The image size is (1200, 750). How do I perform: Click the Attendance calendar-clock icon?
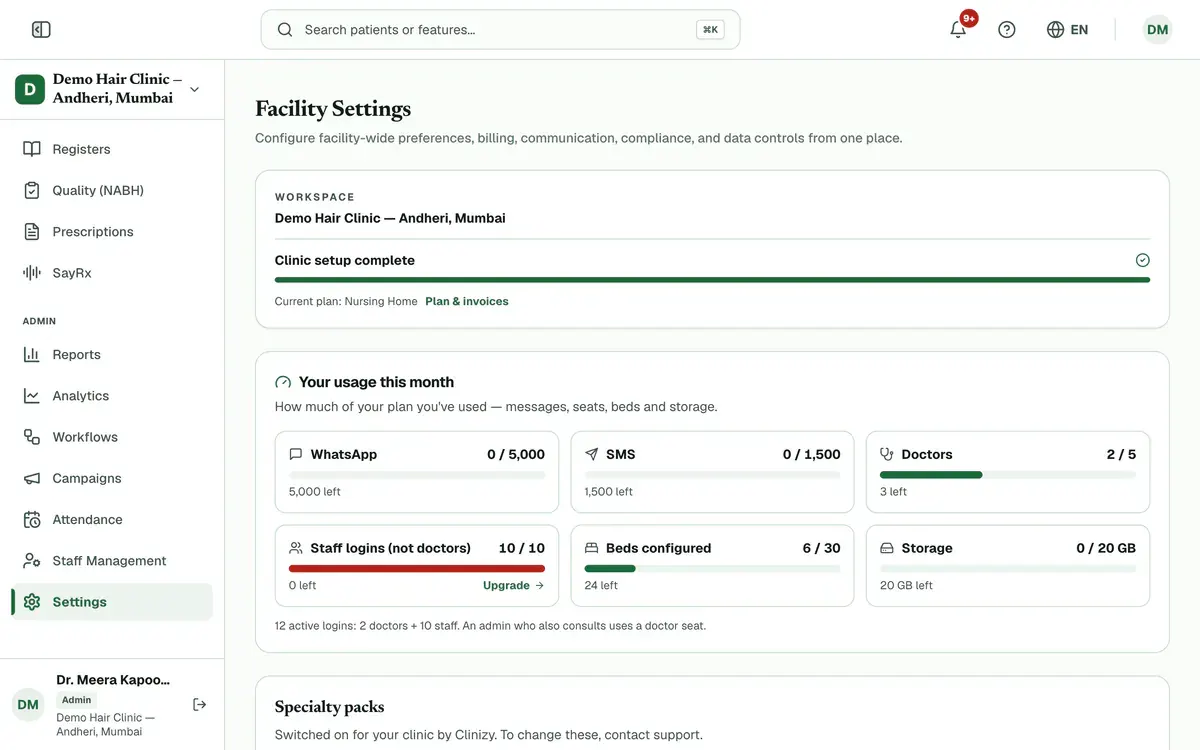pyautogui.click(x=32, y=519)
